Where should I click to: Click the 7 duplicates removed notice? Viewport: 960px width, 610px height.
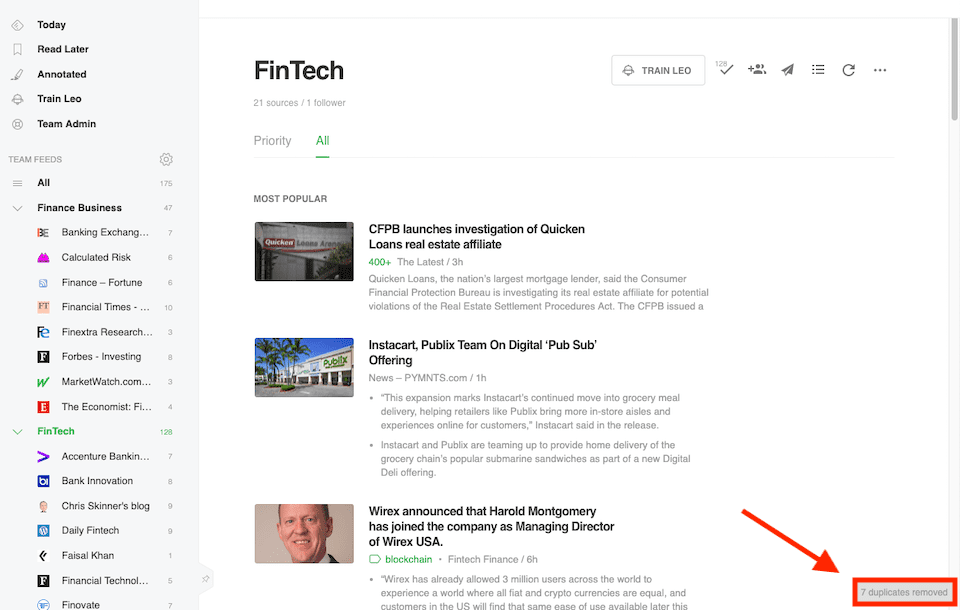[903, 591]
